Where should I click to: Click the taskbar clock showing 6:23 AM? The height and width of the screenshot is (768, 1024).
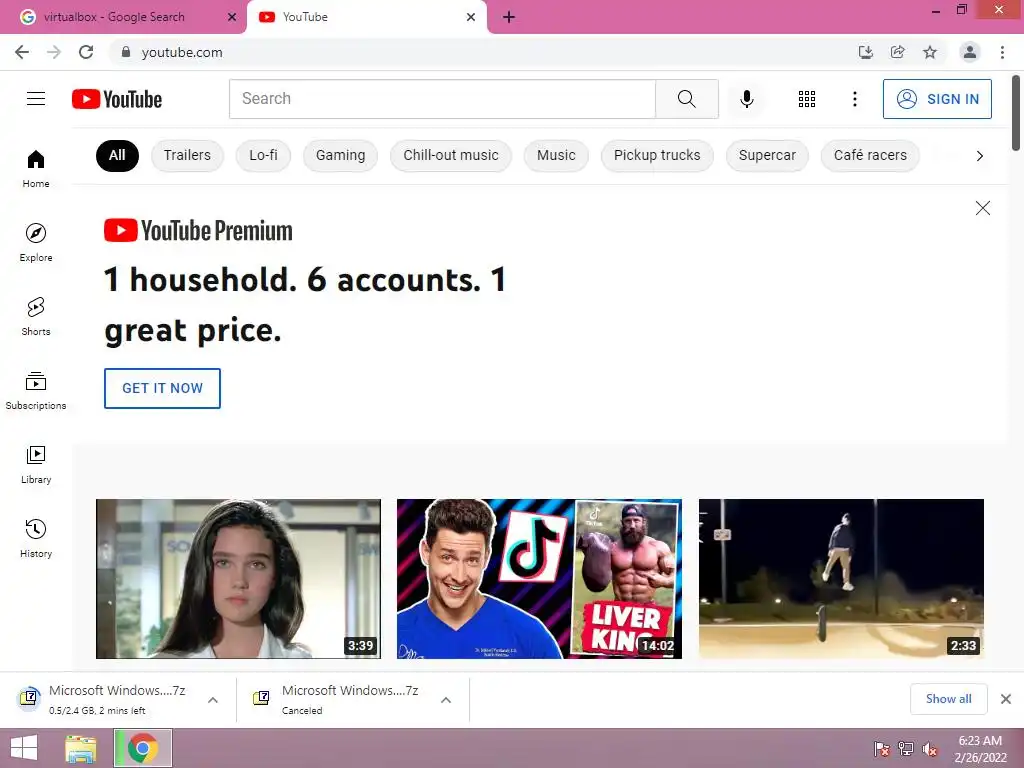(x=980, y=749)
